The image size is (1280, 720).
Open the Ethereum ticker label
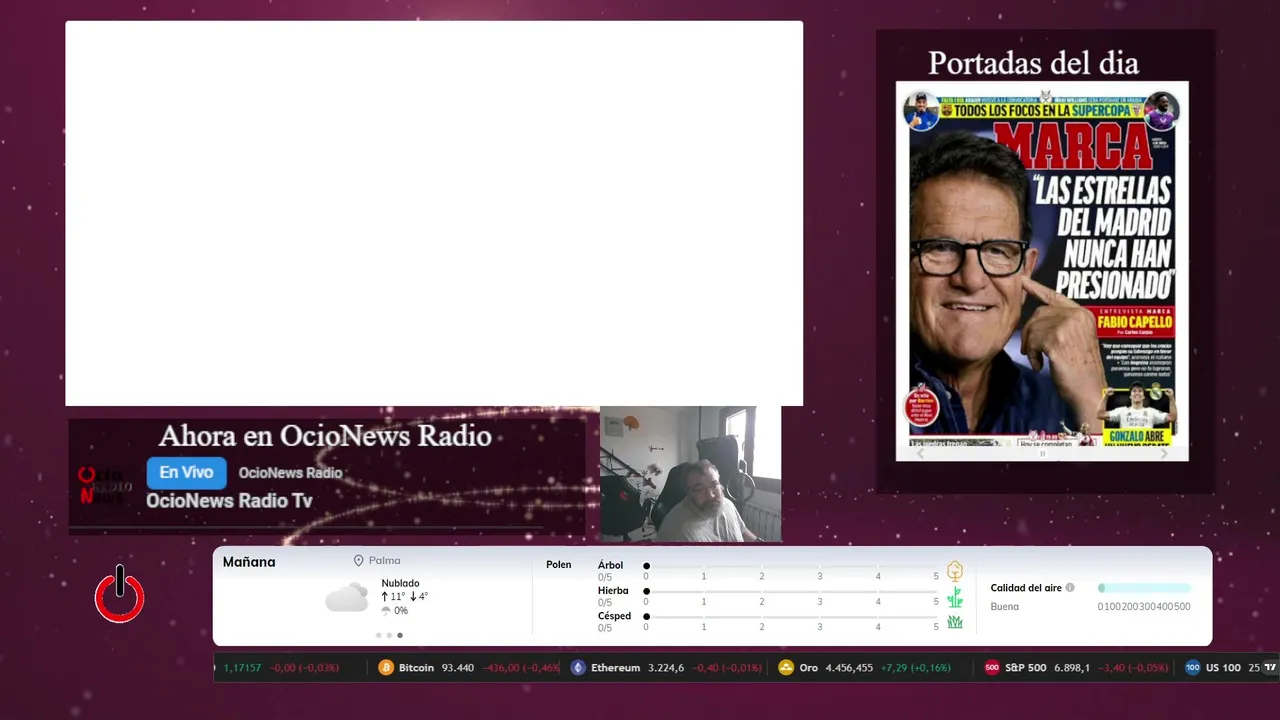615,667
